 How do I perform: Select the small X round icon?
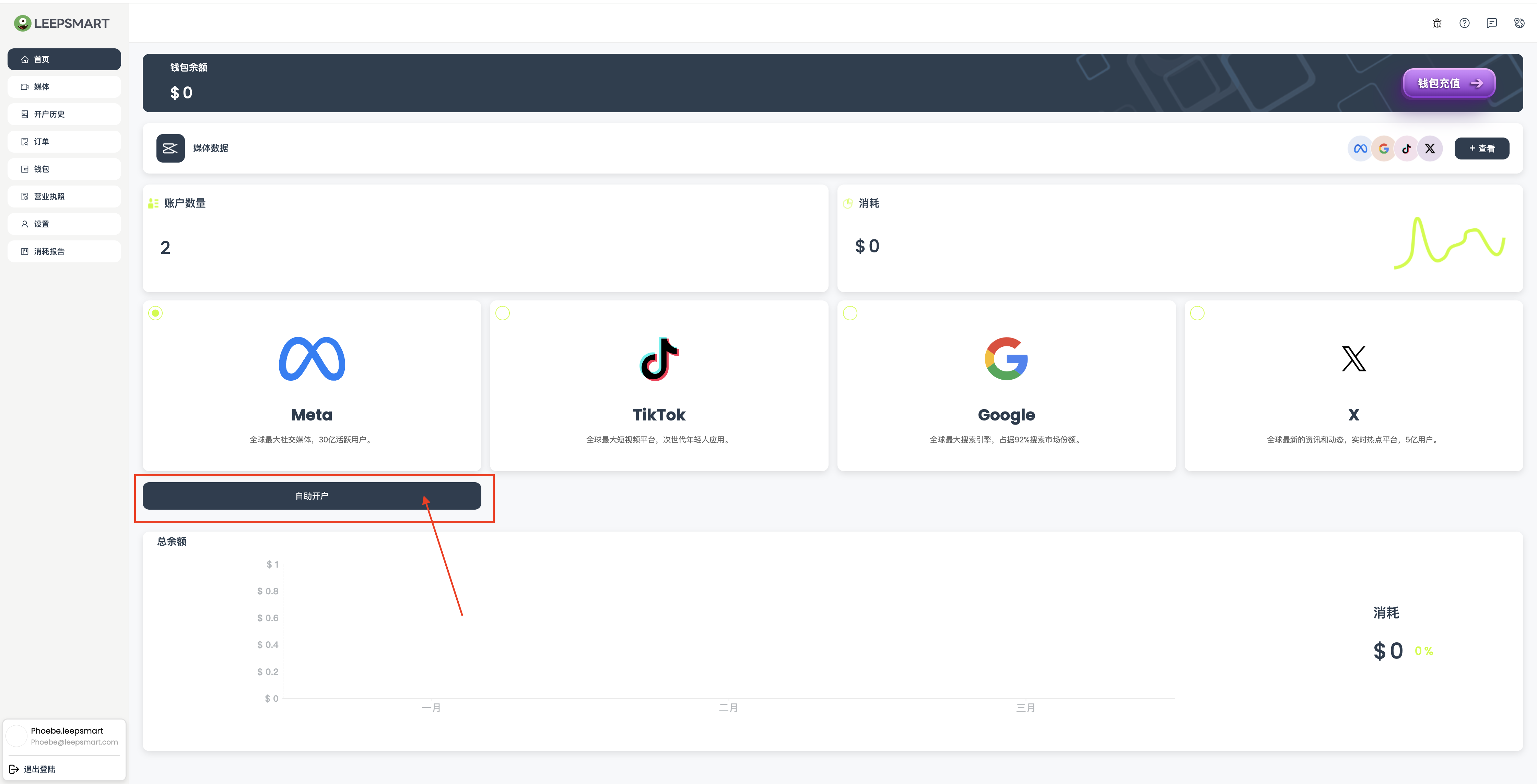(x=1430, y=149)
